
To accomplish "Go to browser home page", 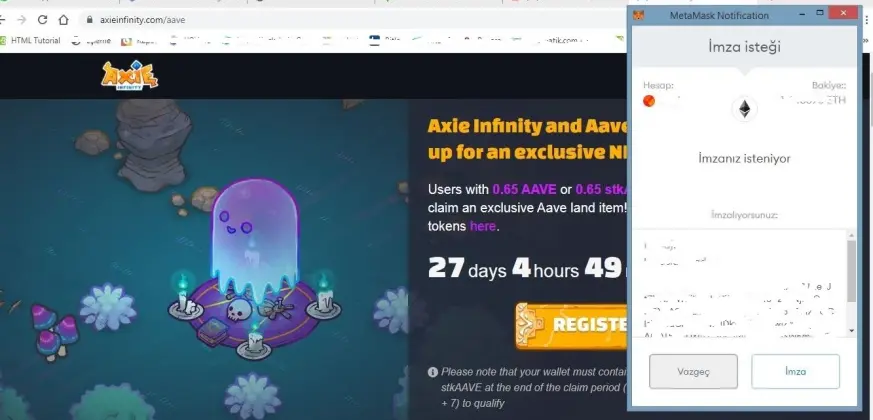I will click(x=63, y=19).
